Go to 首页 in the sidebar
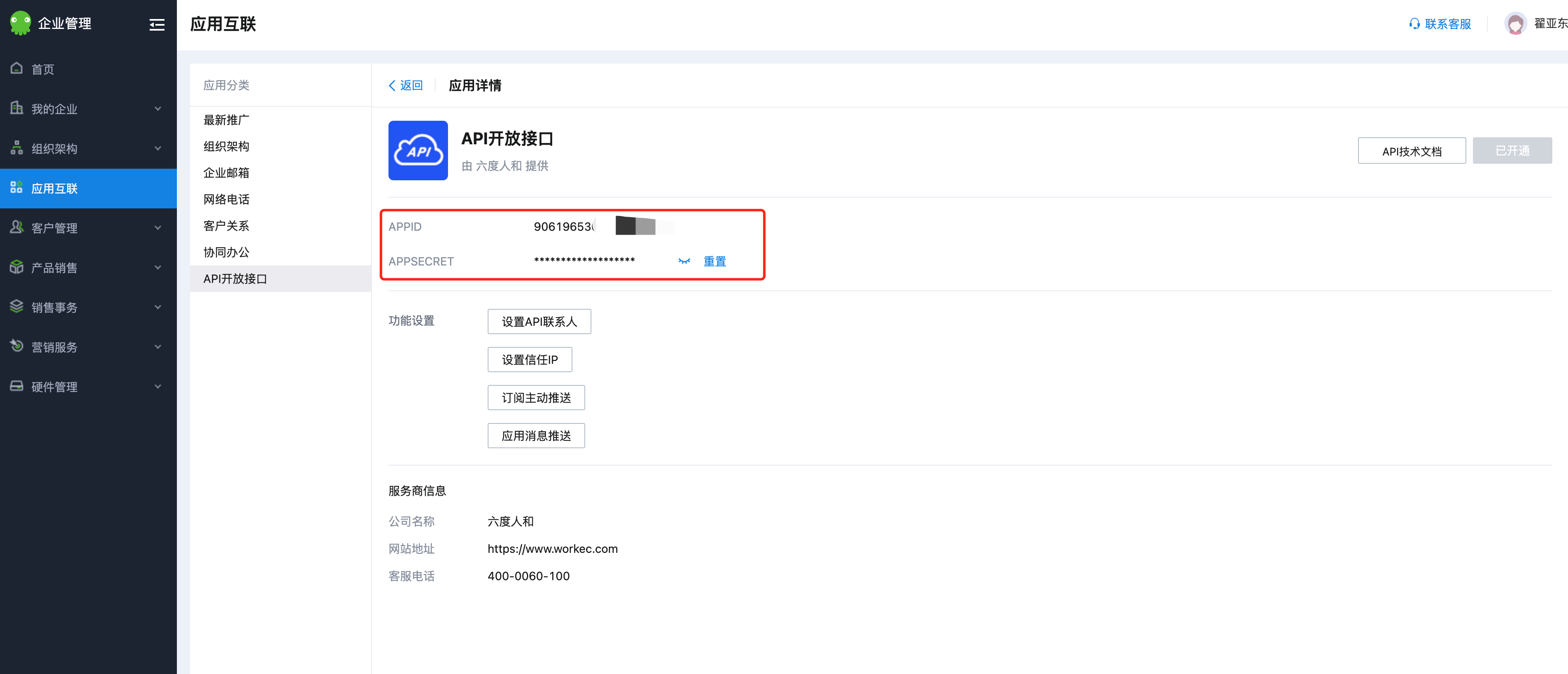Image resolution: width=1568 pixels, height=674 pixels. click(x=88, y=69)
